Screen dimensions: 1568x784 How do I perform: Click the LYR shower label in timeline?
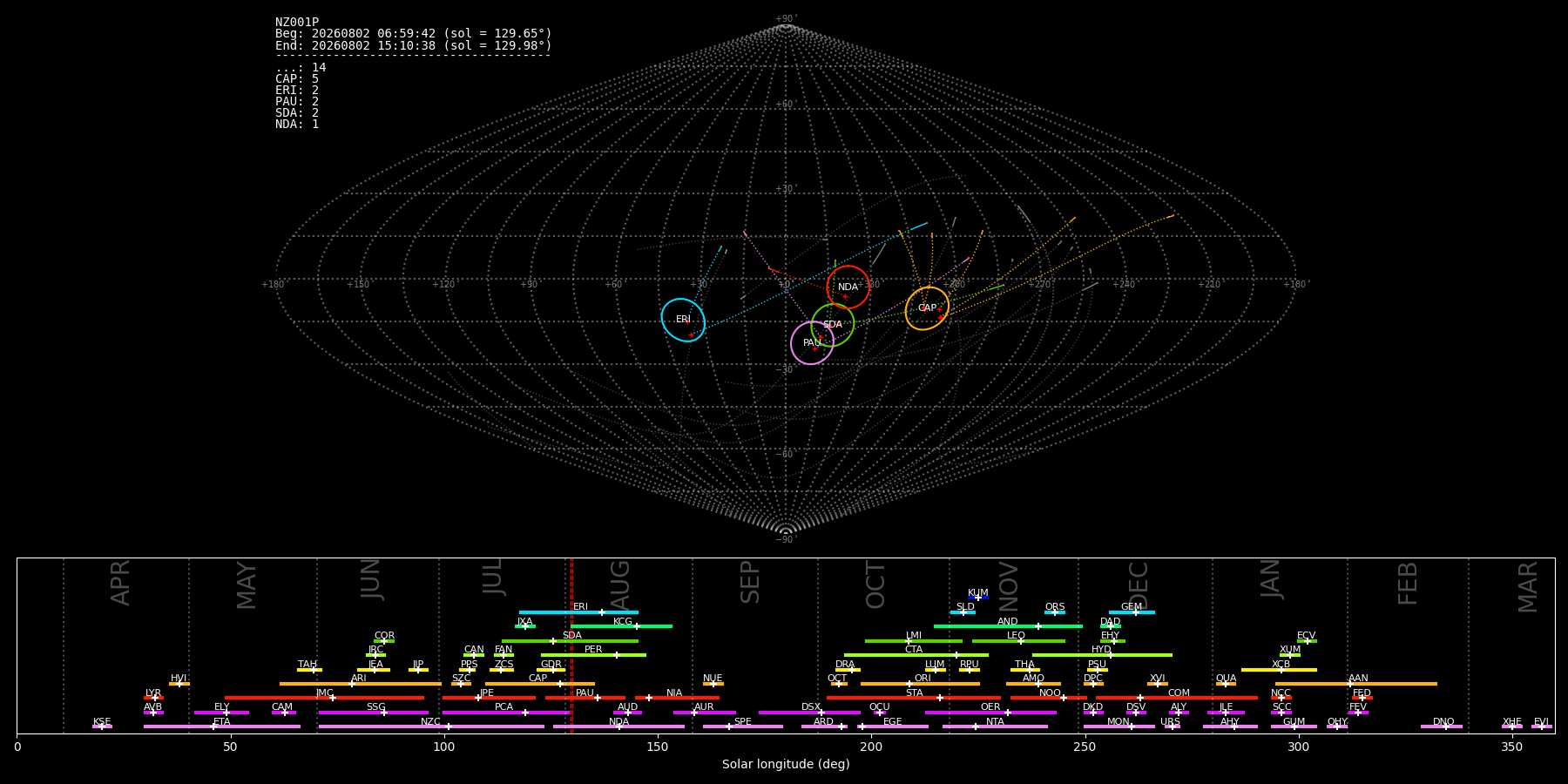point(153,693)
